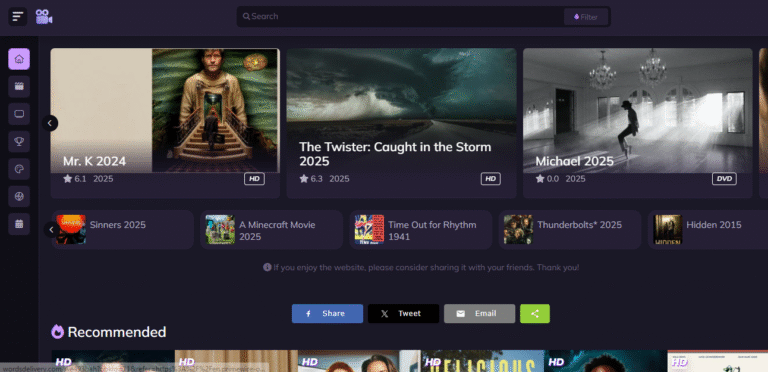768x372 pixels.
Task: Open the Movies clapperboard sidebar icon
Action: pos(19,87)
